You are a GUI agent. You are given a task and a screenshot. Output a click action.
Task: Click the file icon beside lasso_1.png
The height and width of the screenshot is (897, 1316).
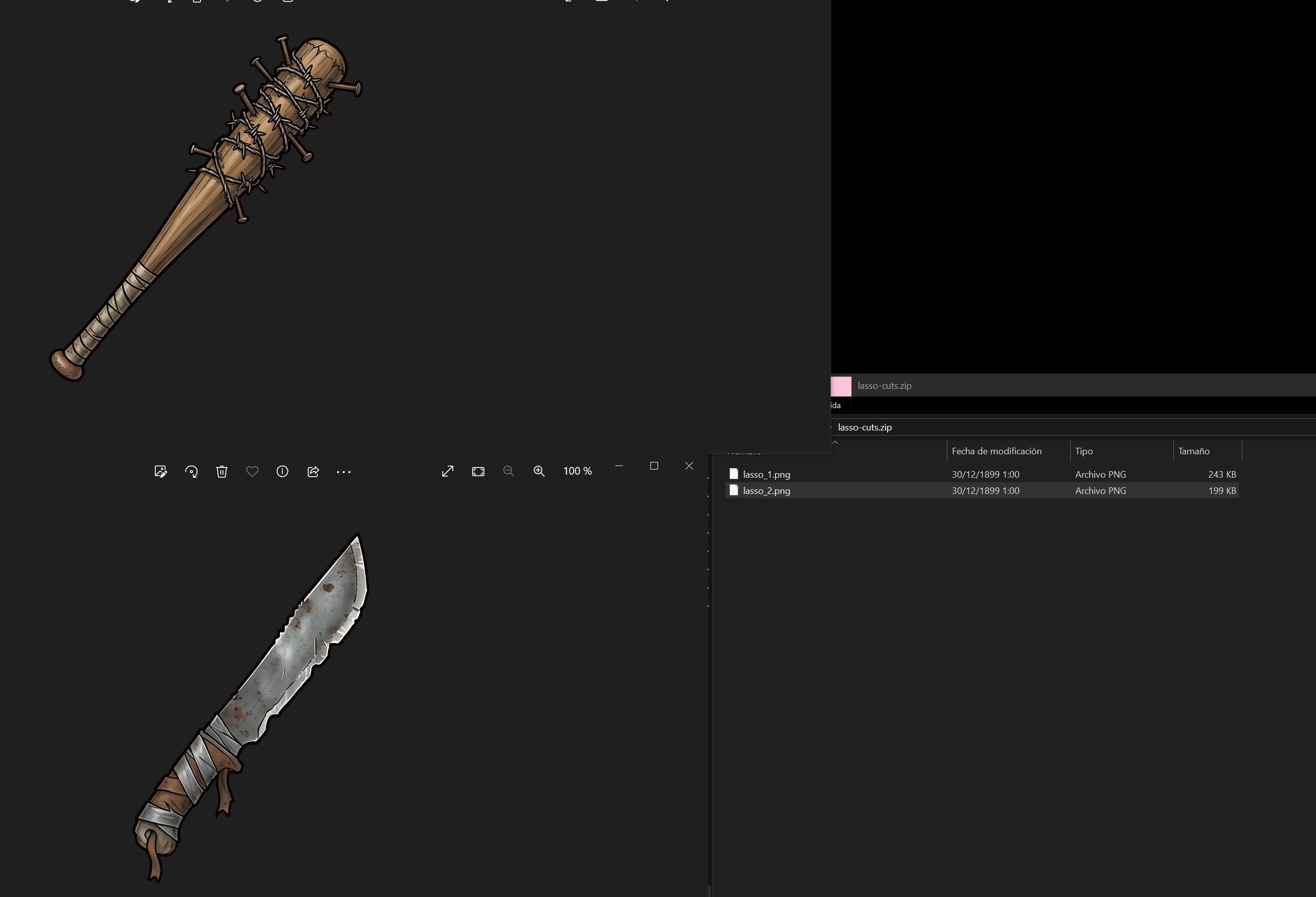coord(734,474)
